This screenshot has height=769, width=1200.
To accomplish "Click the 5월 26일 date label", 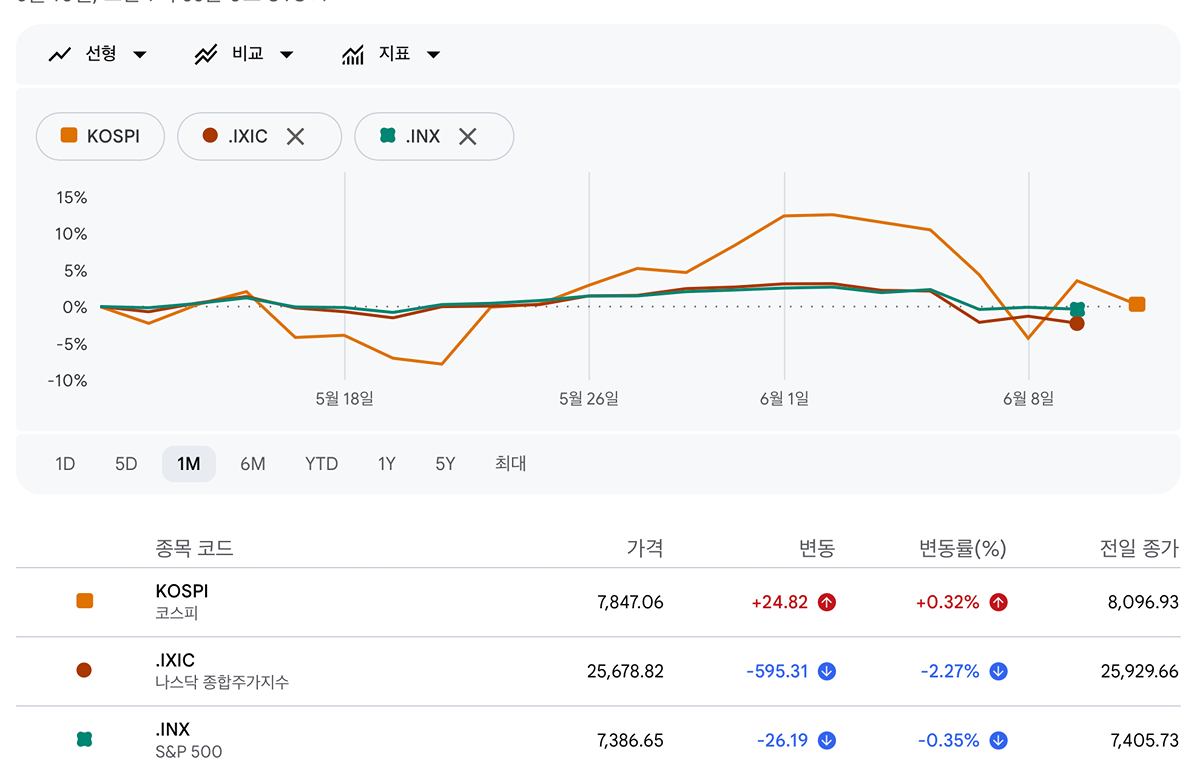I will tap(589, 398).
